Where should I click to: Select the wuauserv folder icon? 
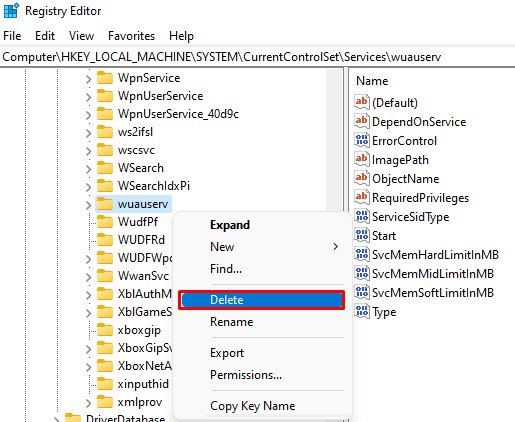click(x=105, y=204)
